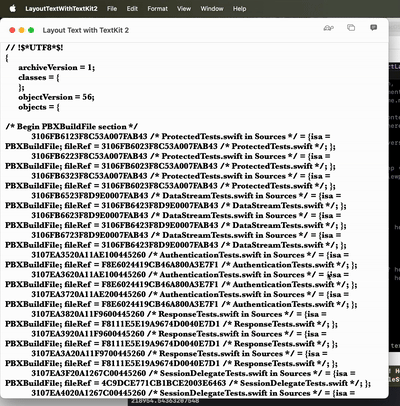The width and height of the screenshot is (400, 406).
Task: Toggle the show layer frames icon
Action: click(x=351, y=28)
